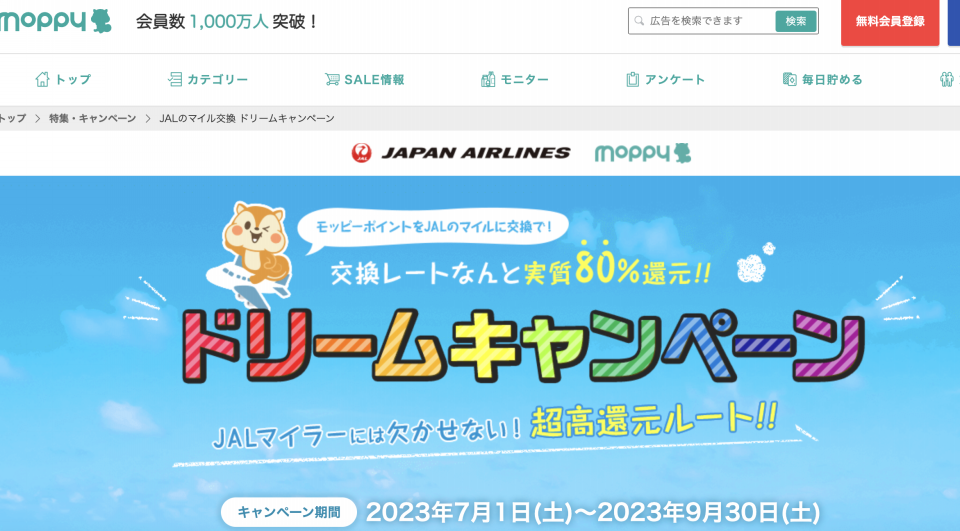
Task: Click the home icon beside トップ
Action: pyautogui.click(x=42, y=79)
